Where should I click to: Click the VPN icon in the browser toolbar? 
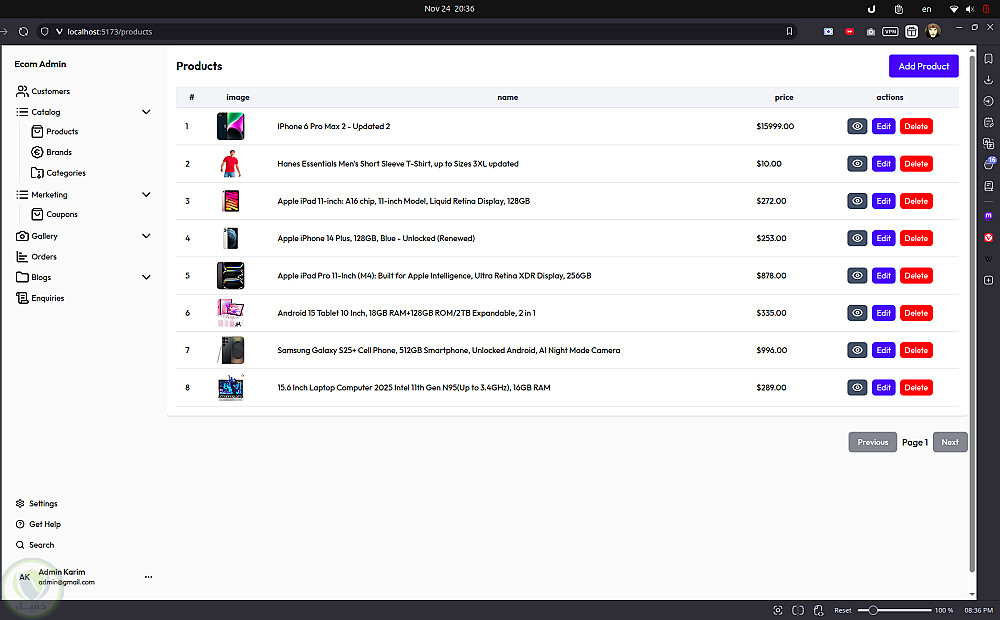[890, 31]
